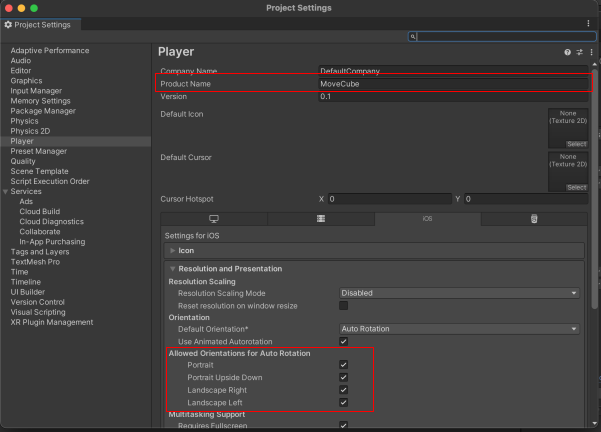The image size is (601, 432).
Task: Click the settings panel vertical scrollbar
Action: point(594,188)
